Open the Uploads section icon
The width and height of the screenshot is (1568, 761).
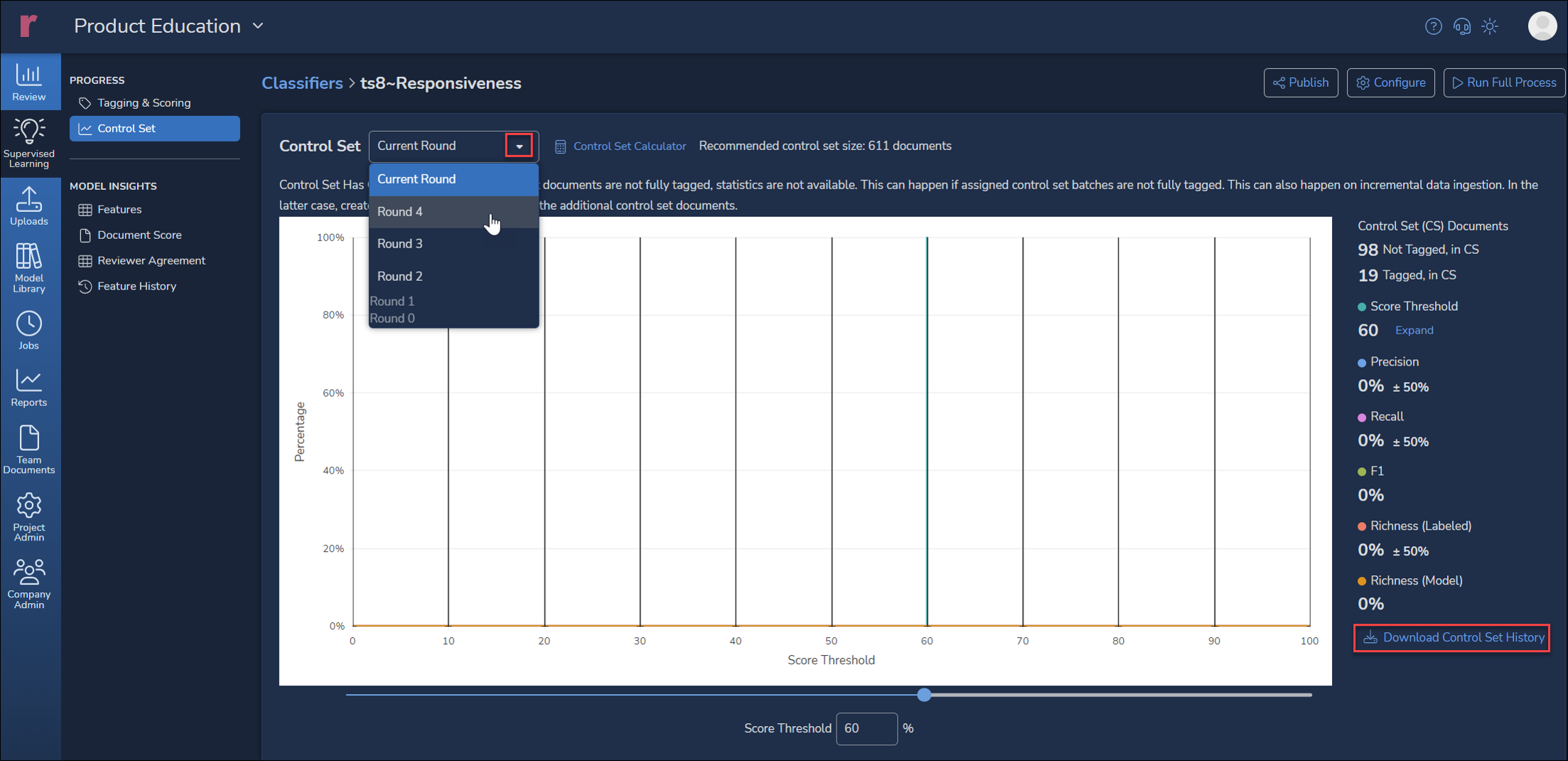(29, 206)
